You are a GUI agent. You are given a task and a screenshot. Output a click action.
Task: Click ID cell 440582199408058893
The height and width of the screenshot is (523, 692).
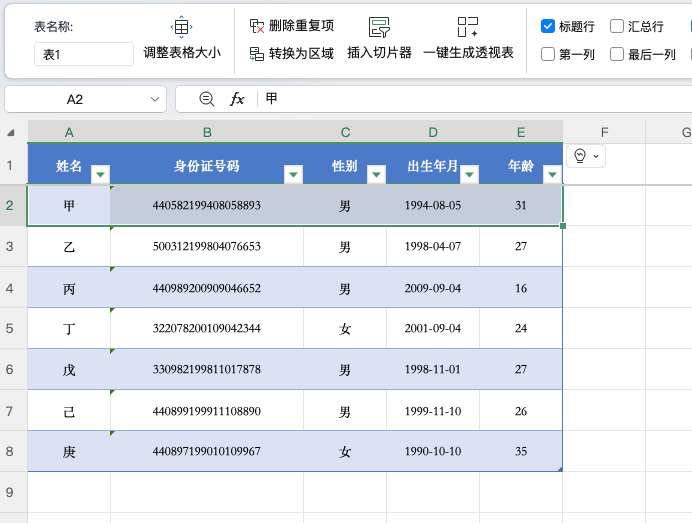point(207,205)
